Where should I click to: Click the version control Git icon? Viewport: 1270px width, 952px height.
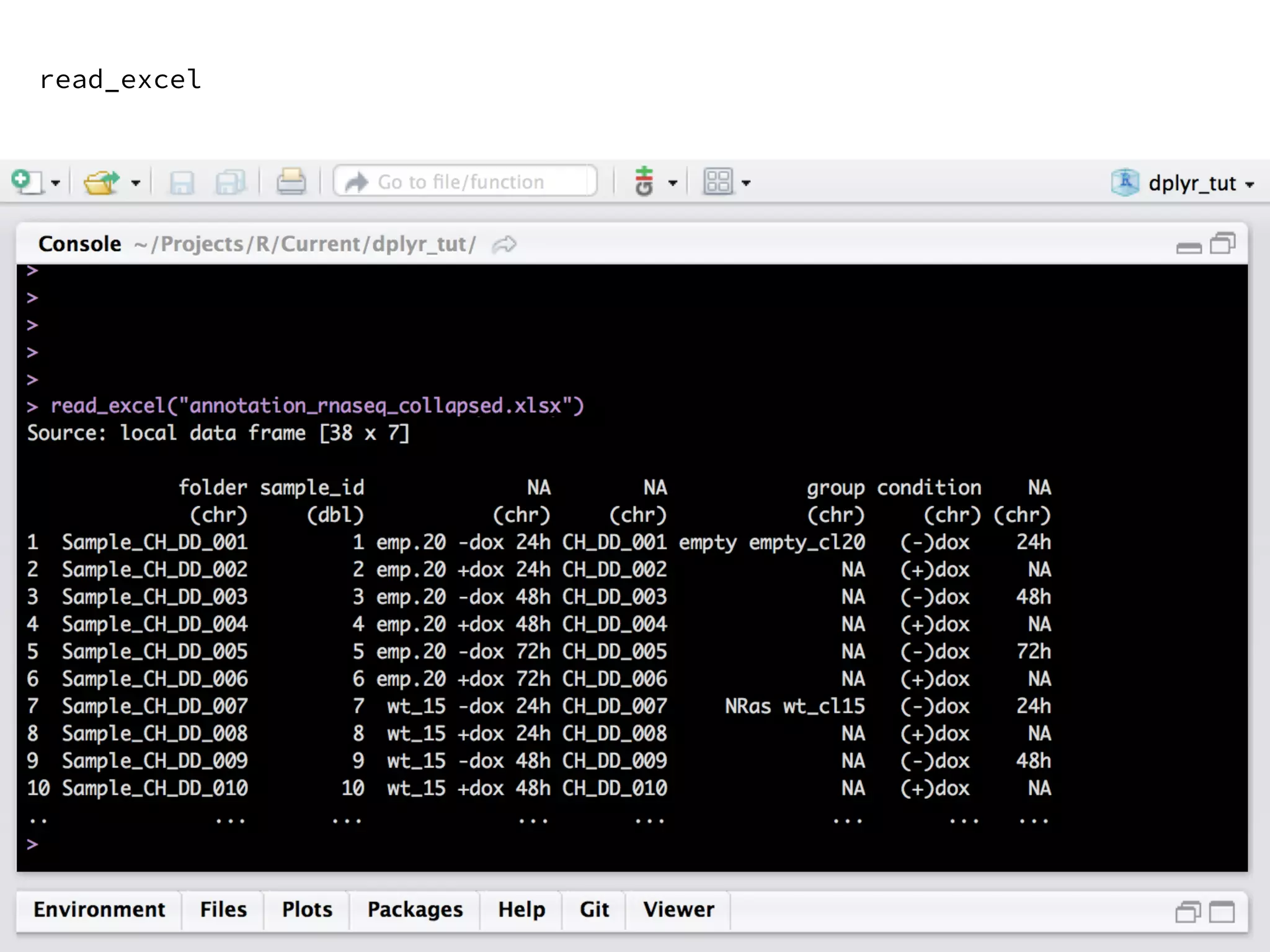(644, 182)
